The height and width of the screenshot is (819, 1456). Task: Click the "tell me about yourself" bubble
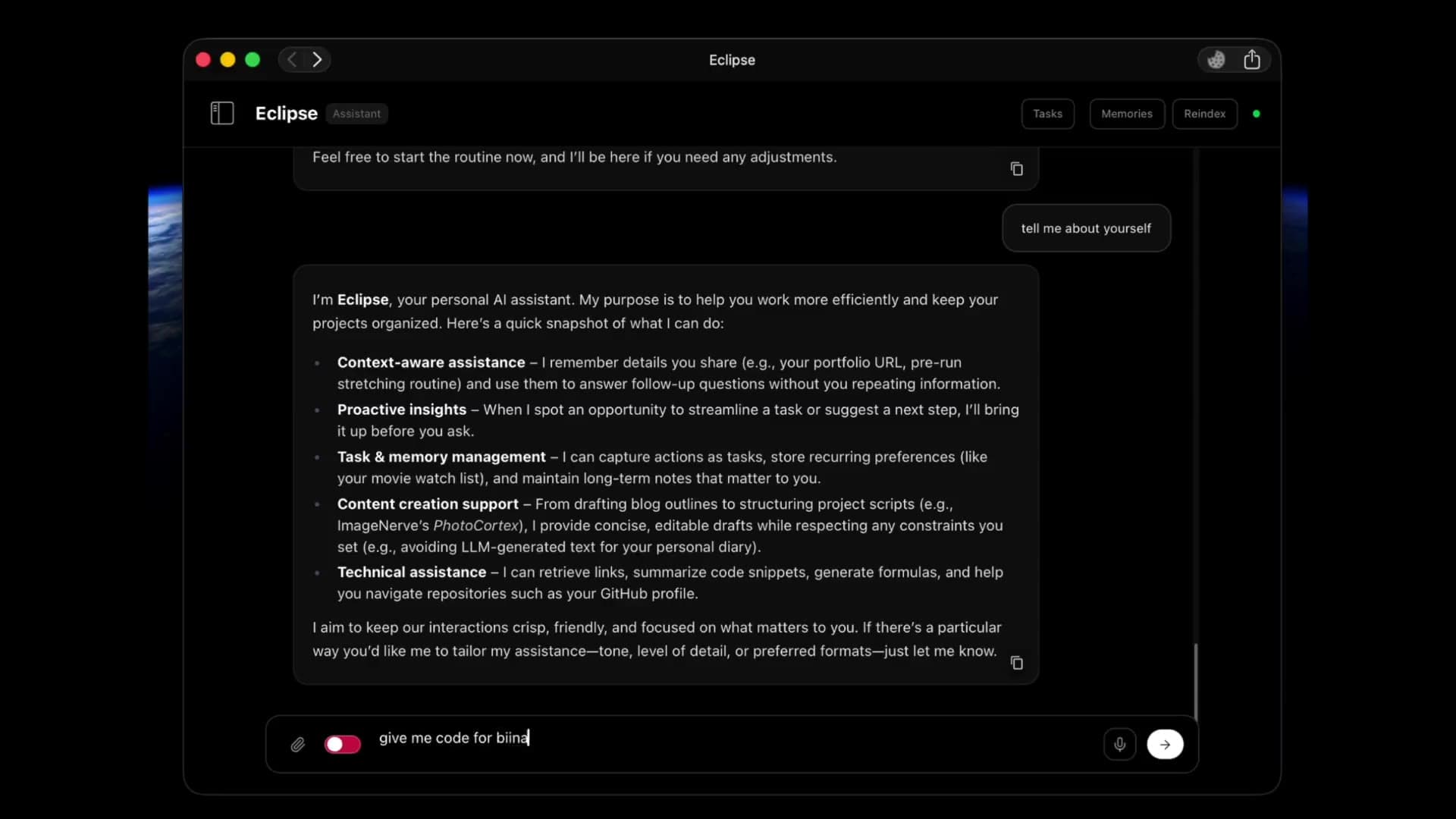point(1086,228)
